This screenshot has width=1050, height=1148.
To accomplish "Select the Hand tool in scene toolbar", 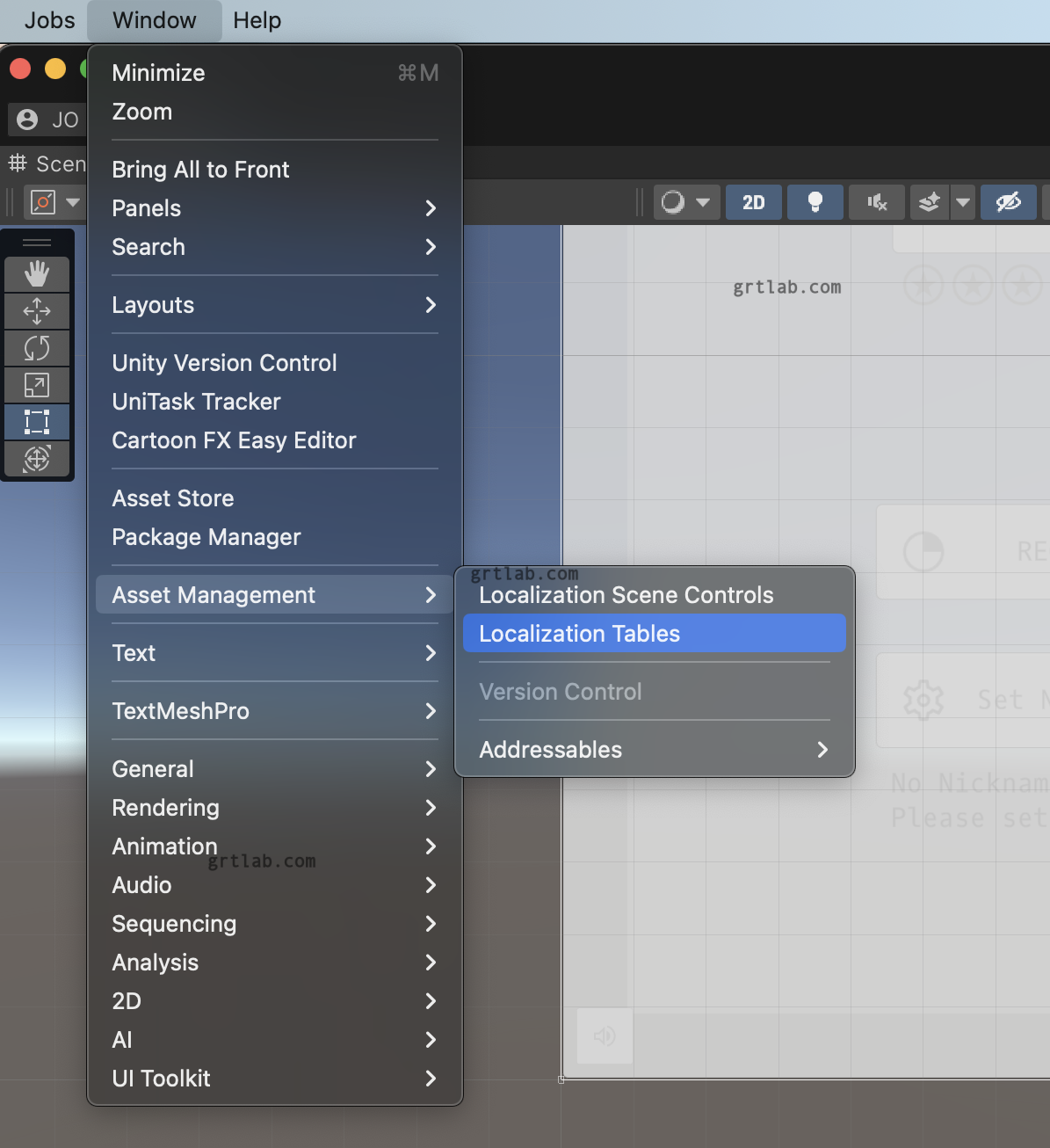I will pos(37,273).
